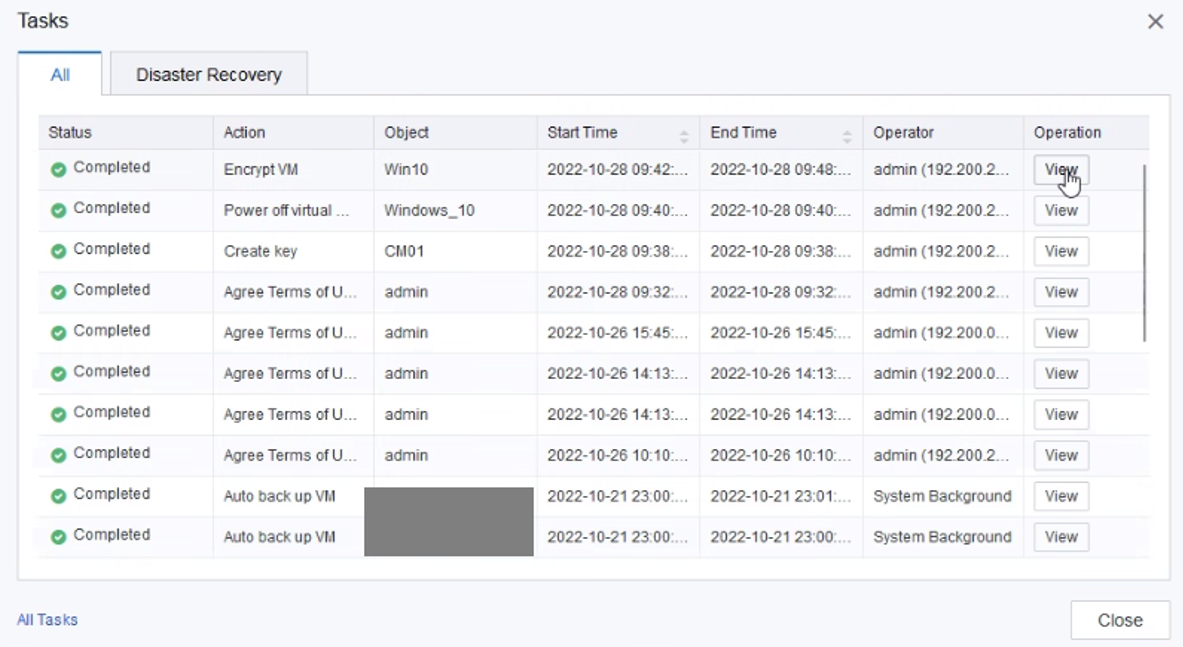Switch to the Disaster Recovery tab

[208, 75]
